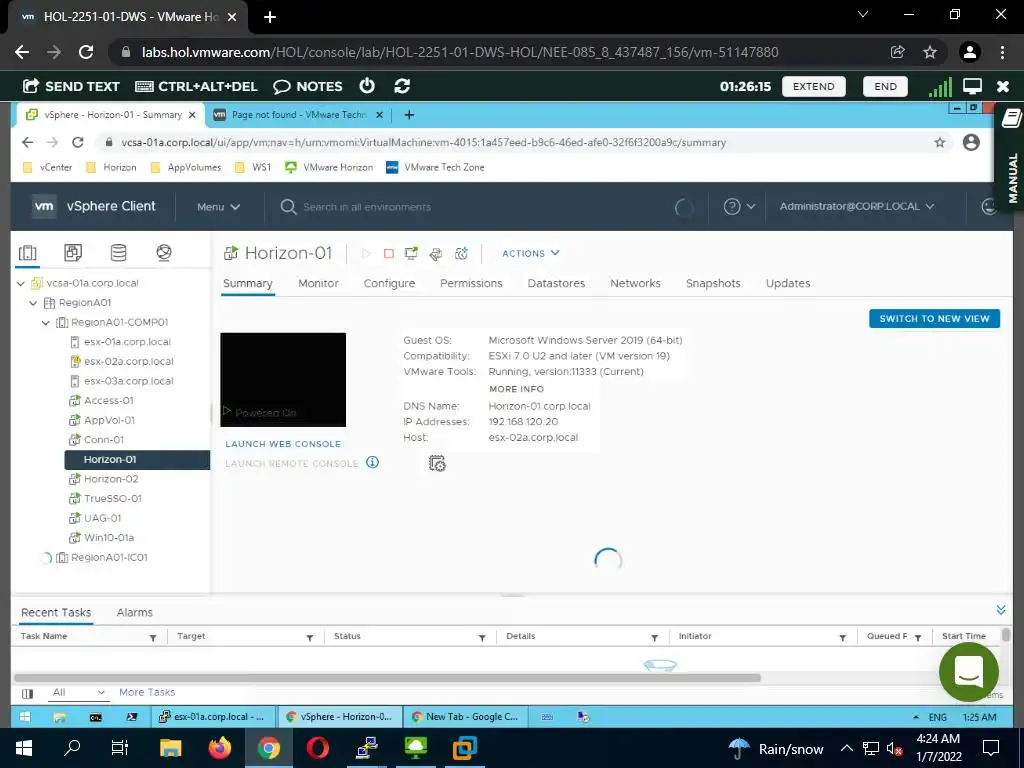Click LAUNCH WEB CONSOLE link
The image size is (1024, 768).
coord(283,444)
